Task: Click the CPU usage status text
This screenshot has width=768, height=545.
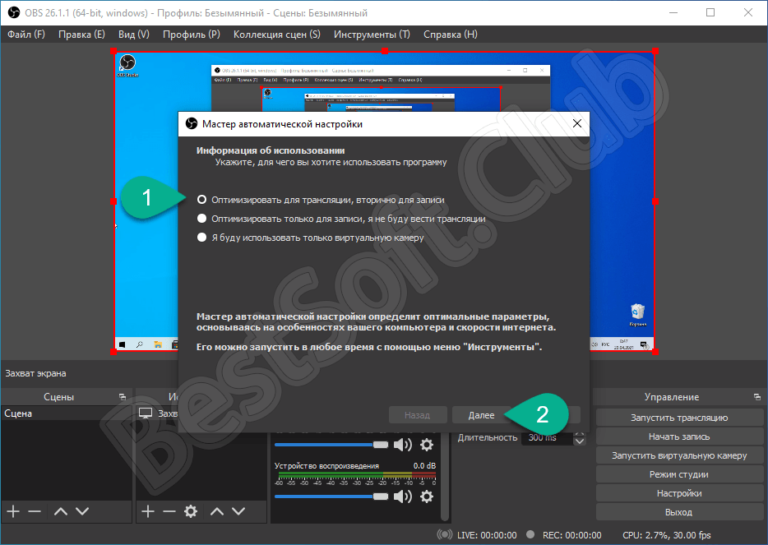Action: click(x=667, y=535)
